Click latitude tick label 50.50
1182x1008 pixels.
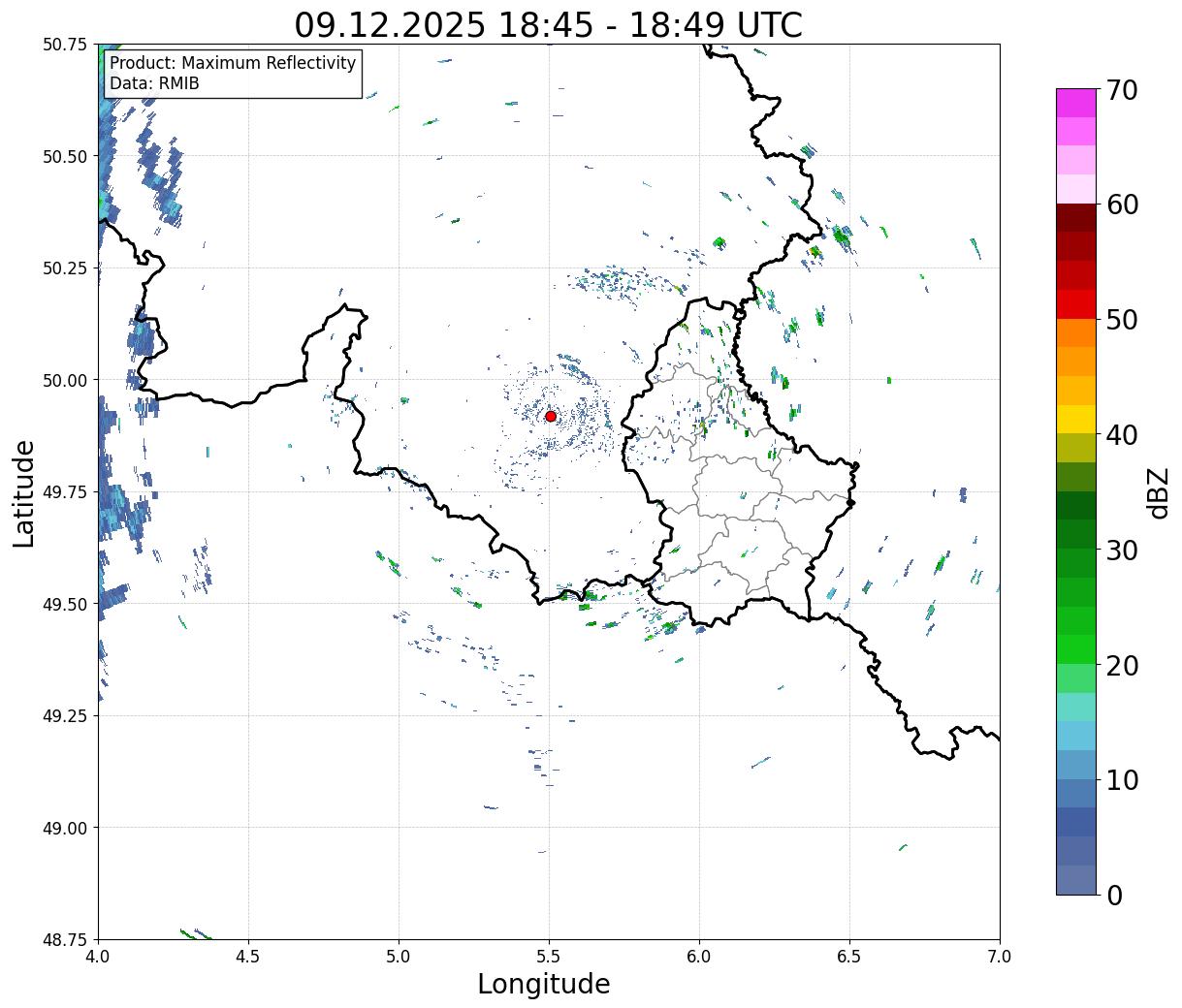[x=65, y=156]
